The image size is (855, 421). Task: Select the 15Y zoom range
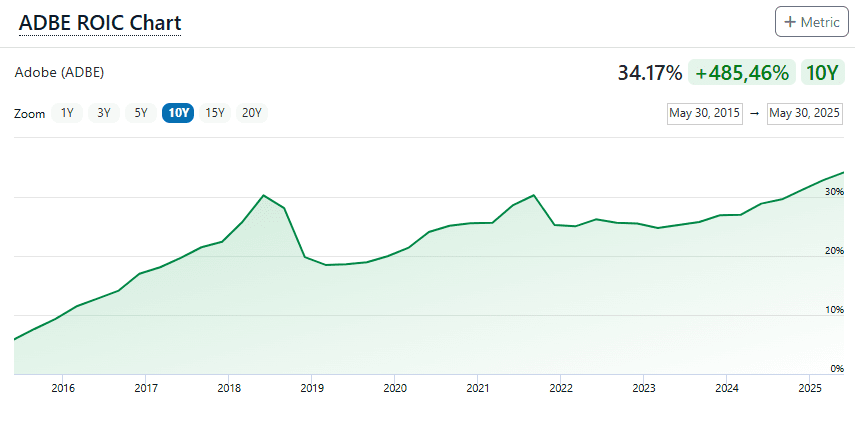pos(215,113)
